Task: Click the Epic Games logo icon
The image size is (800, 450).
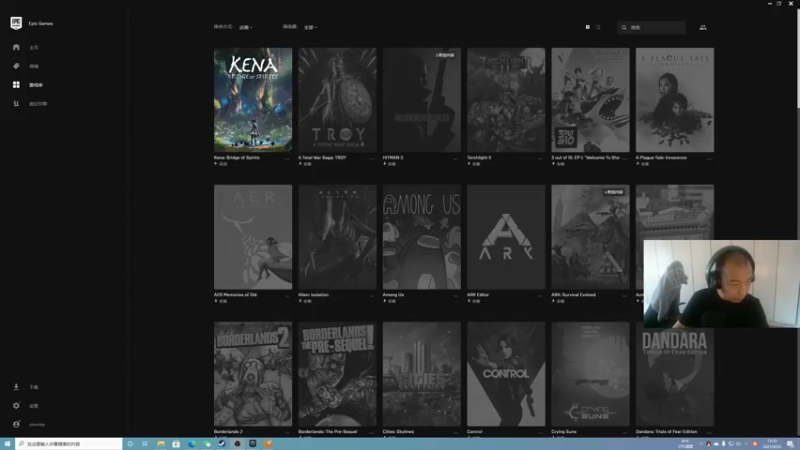Action: tap(16, 23)
